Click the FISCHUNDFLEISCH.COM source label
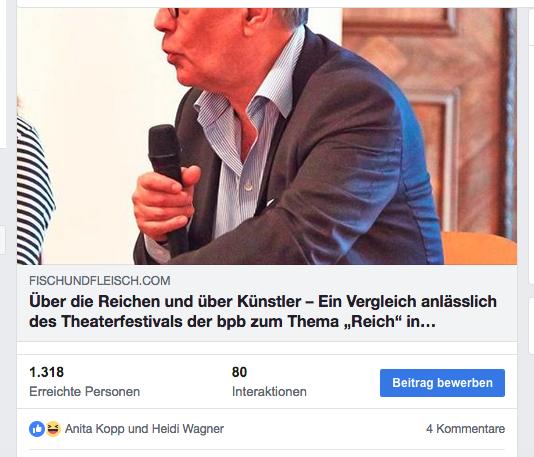 [100, 281]
